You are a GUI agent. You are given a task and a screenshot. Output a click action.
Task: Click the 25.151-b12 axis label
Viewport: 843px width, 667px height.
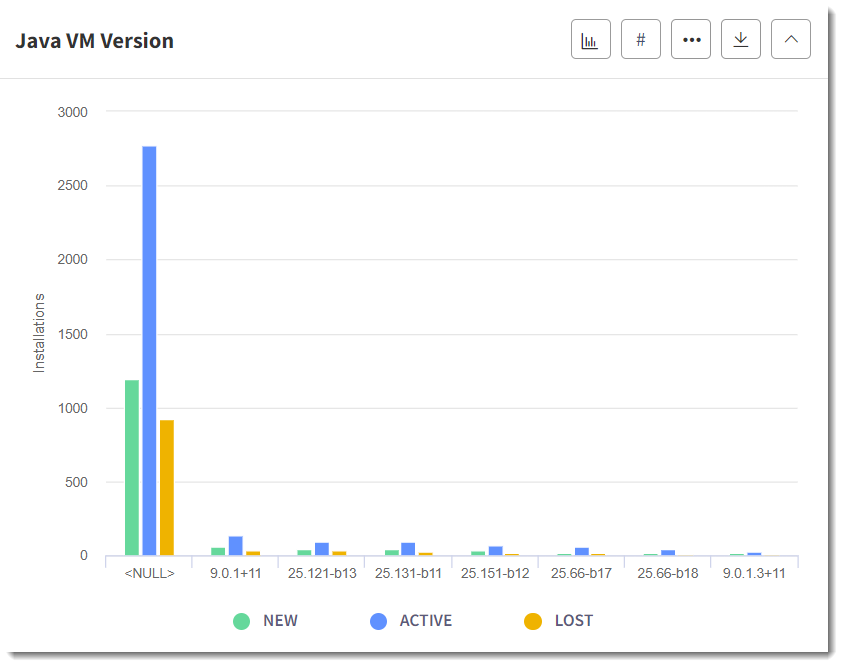coord(495,573)
